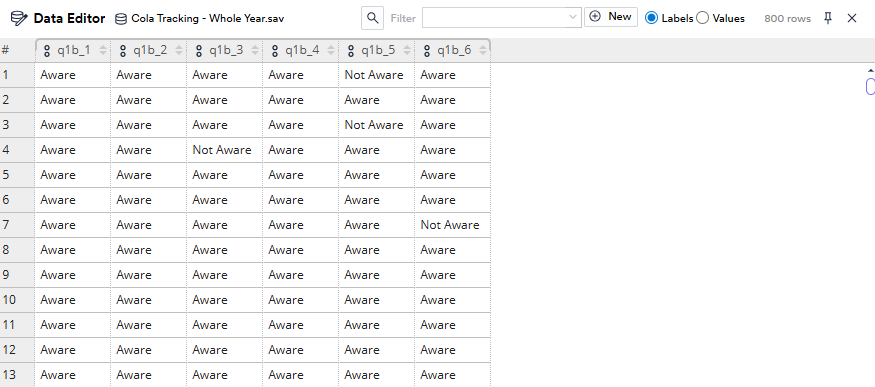
Task: Sort by q1b_4 using its sort arrows
Action: (330, 51)
